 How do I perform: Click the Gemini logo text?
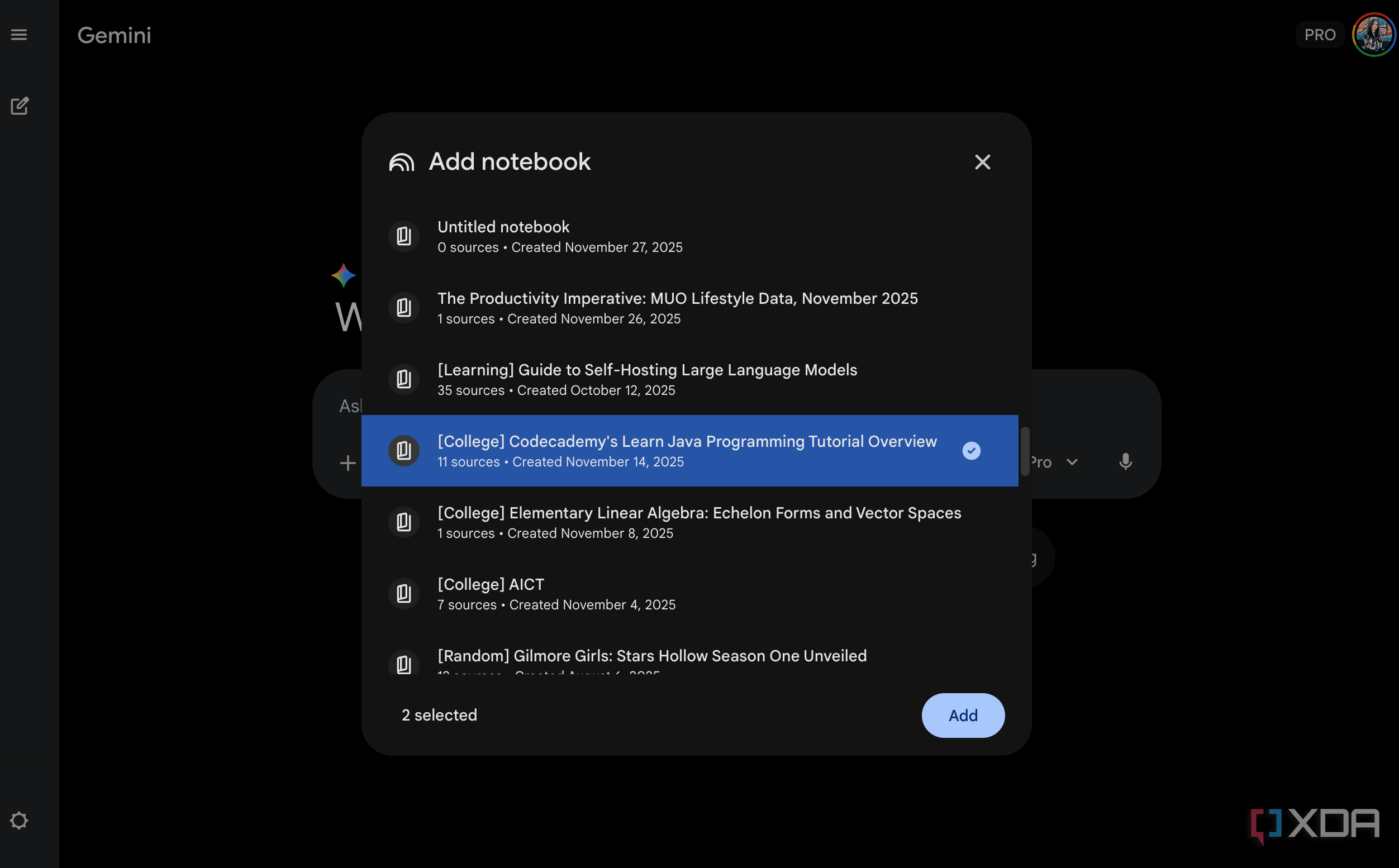click(x=114, y=35)
